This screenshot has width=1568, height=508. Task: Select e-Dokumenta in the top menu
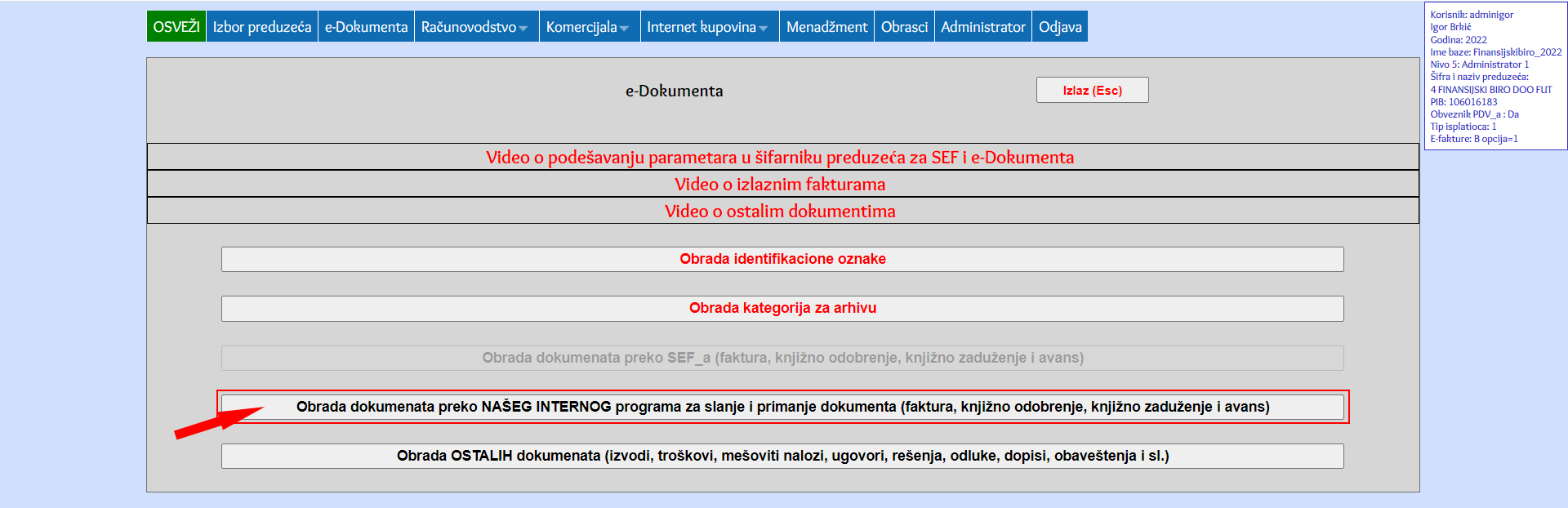tap(366, 26)
